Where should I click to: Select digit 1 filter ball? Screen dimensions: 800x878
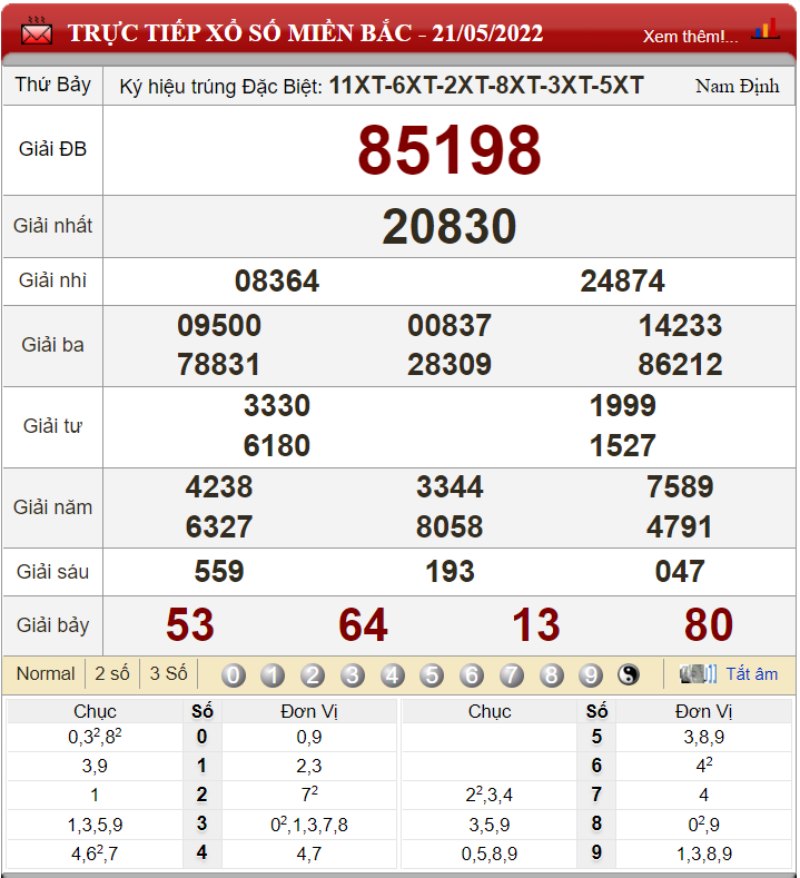click(272, 676)
